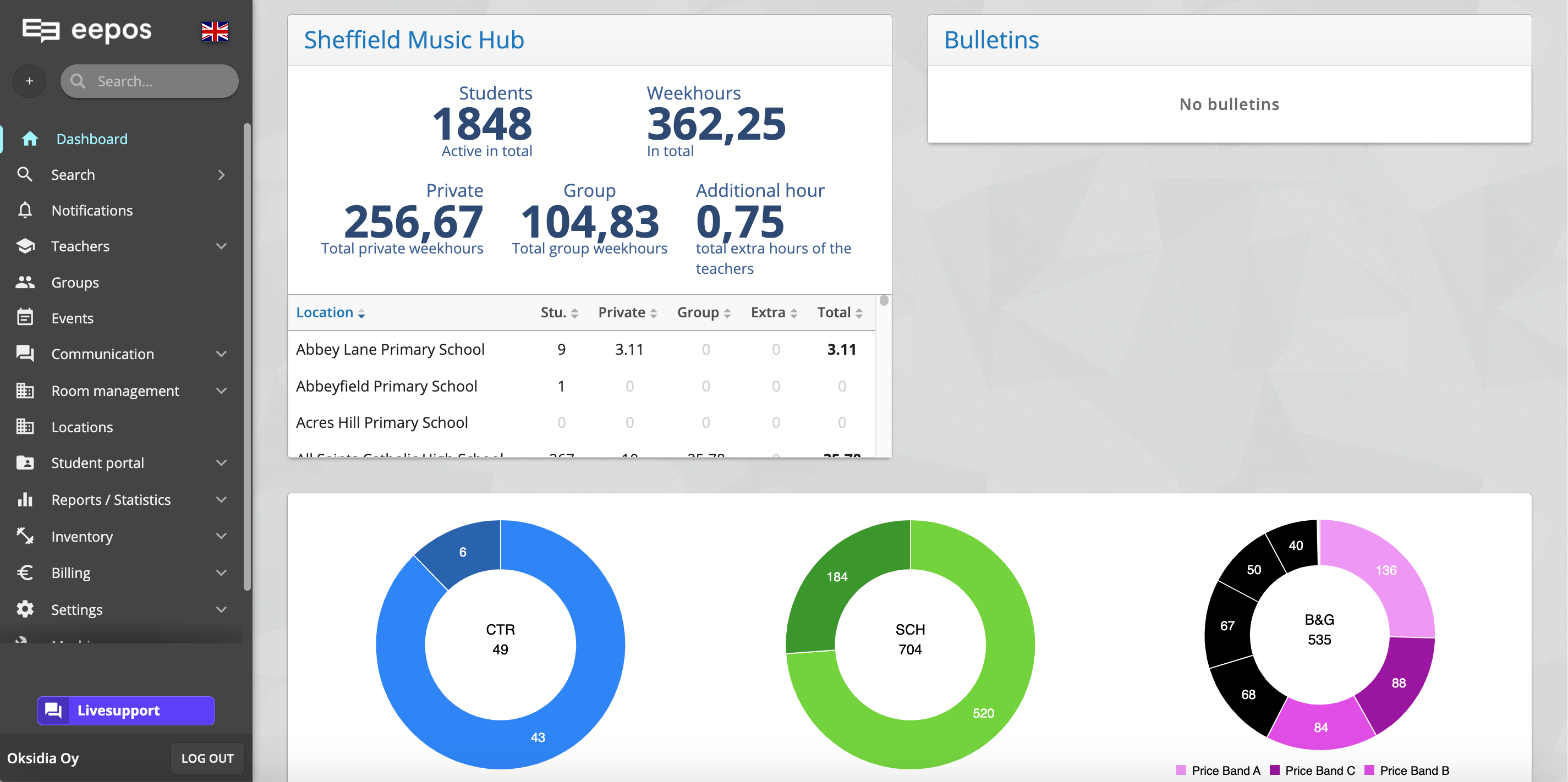The image size is (1568, 782).
Task: Click the Groups people icon
Action: (25, 282)
